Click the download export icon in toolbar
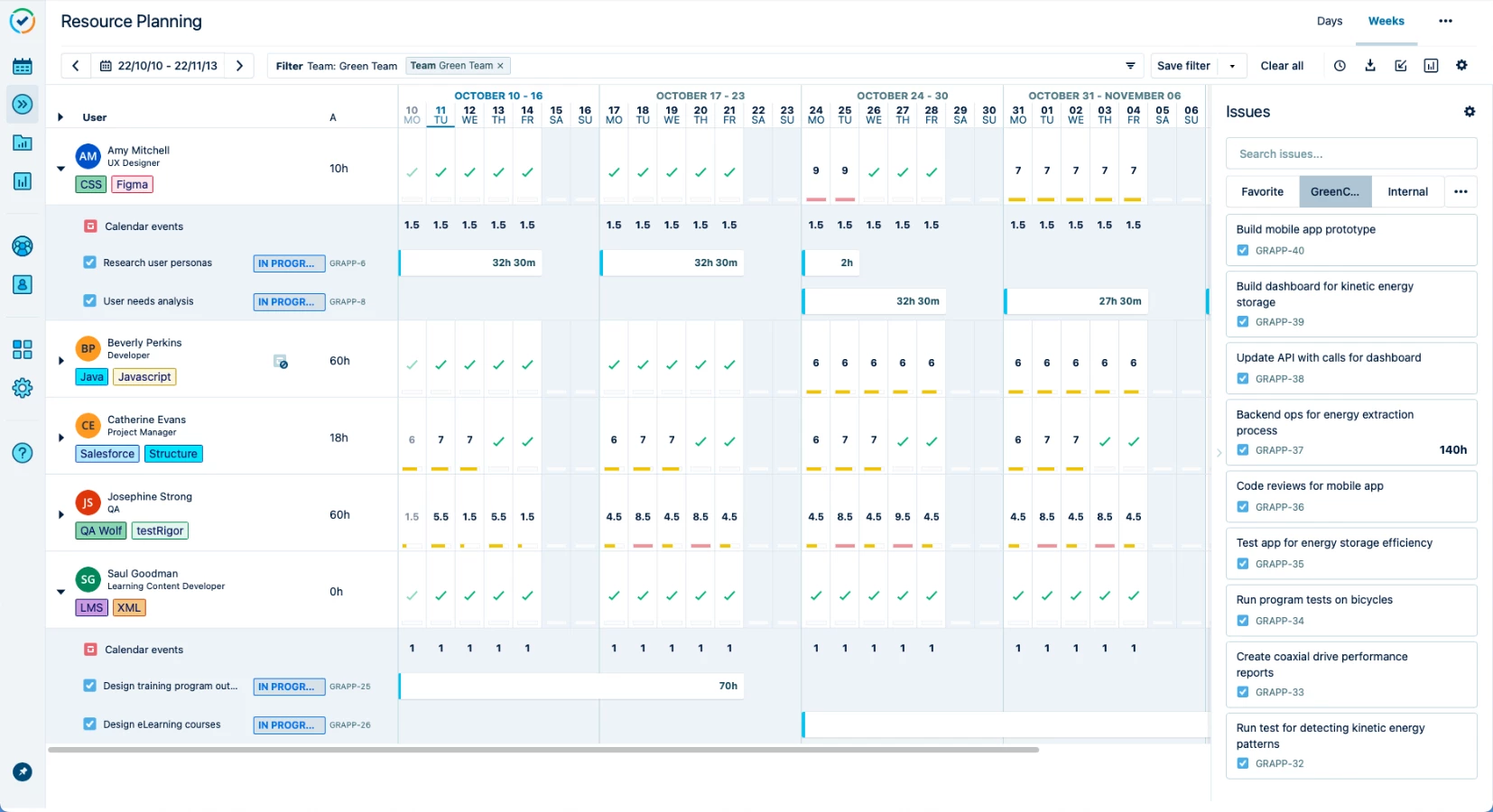The width and height of the screenshot is (1493, 812). click(x=1370, y=66)
